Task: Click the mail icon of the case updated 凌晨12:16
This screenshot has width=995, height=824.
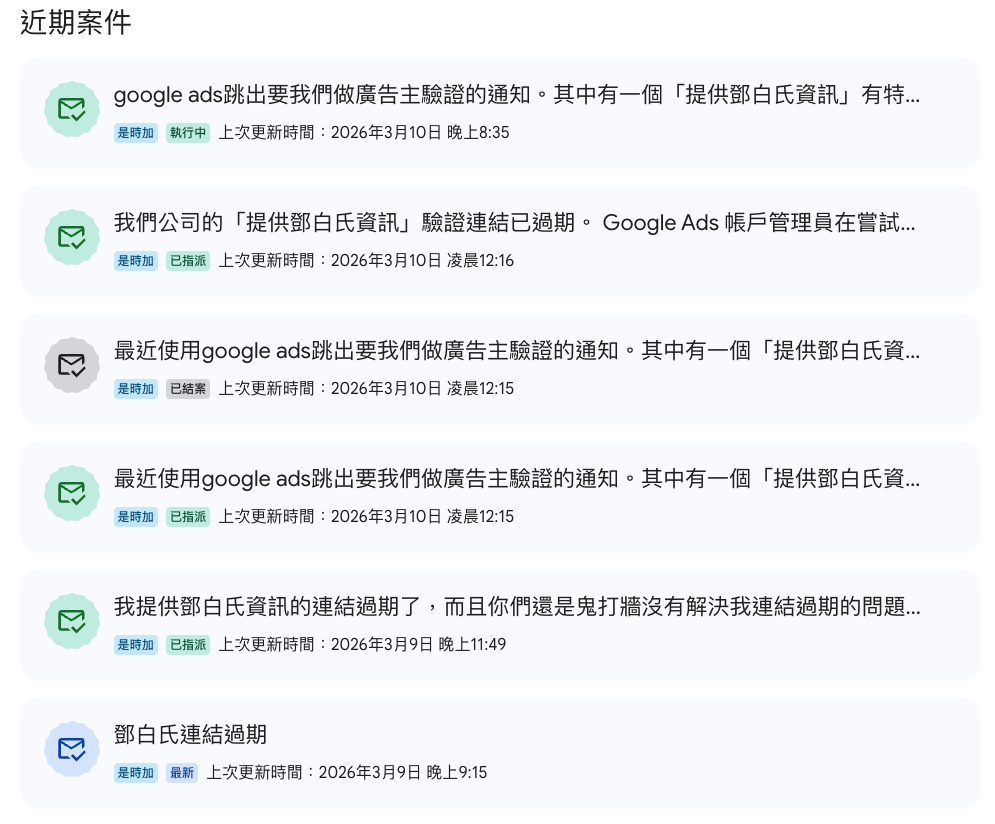Action: 72,237
